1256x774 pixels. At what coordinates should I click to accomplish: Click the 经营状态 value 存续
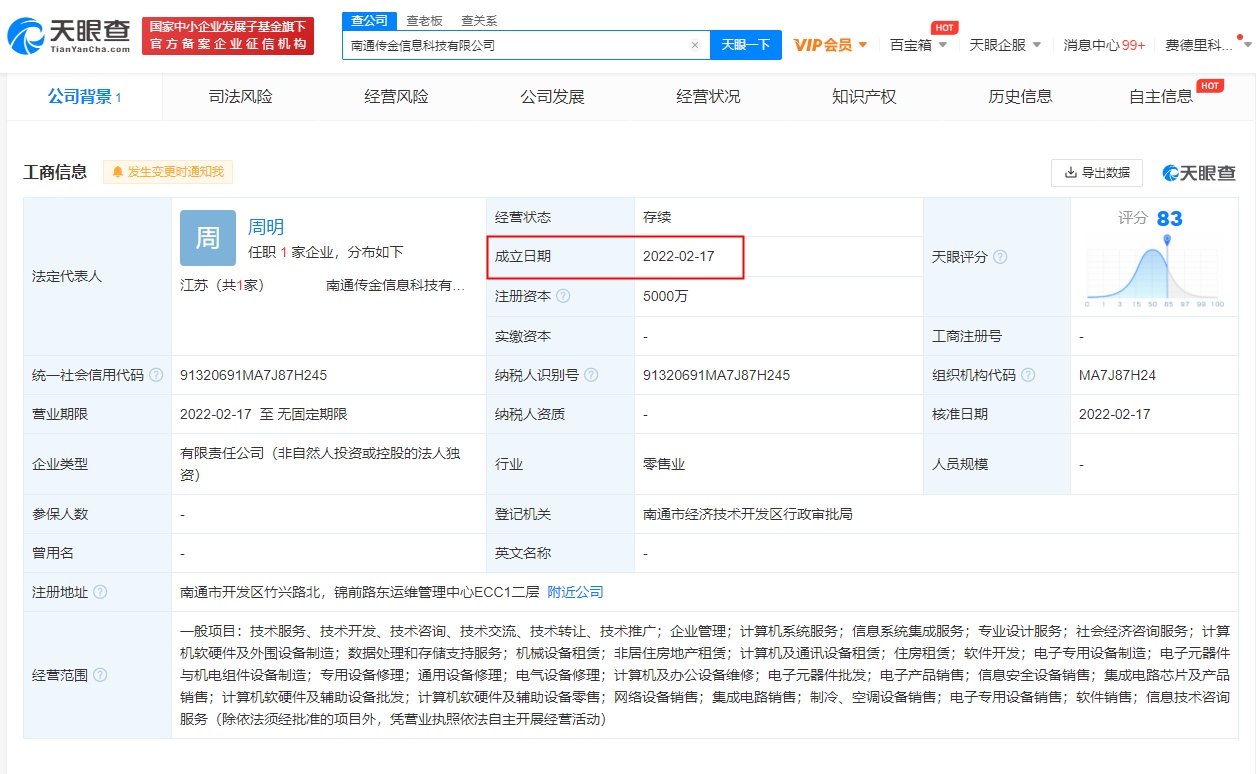pos(657,217)
